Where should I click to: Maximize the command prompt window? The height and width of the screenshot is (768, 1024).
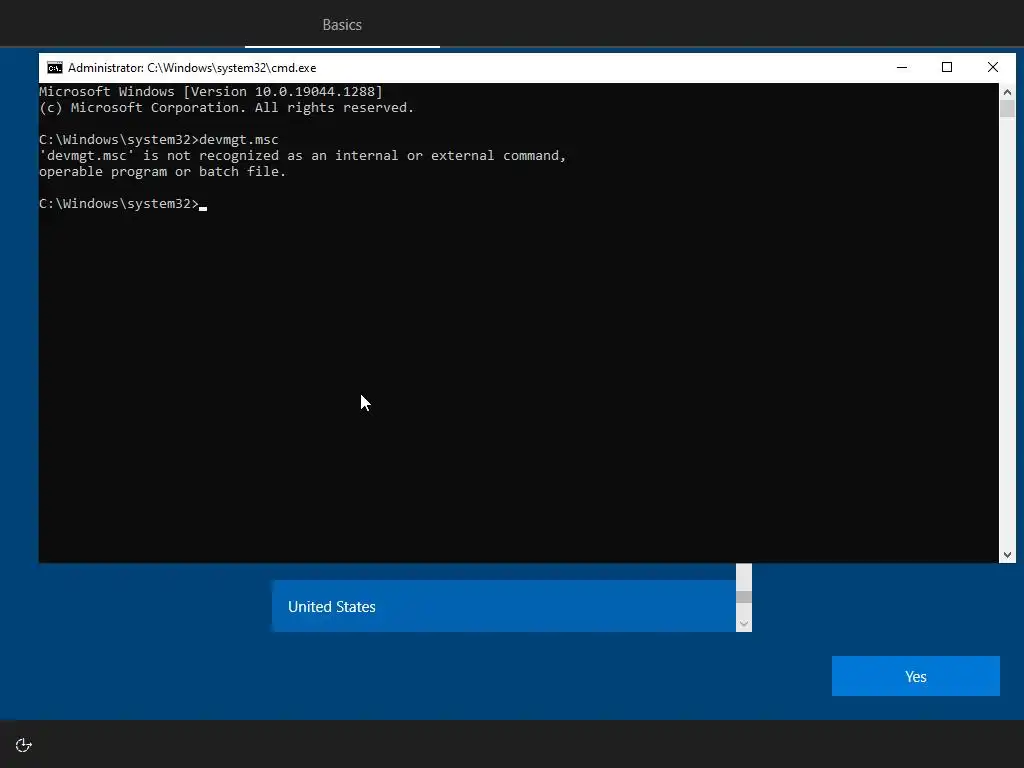pyautogui.click(x=947, y=67)
